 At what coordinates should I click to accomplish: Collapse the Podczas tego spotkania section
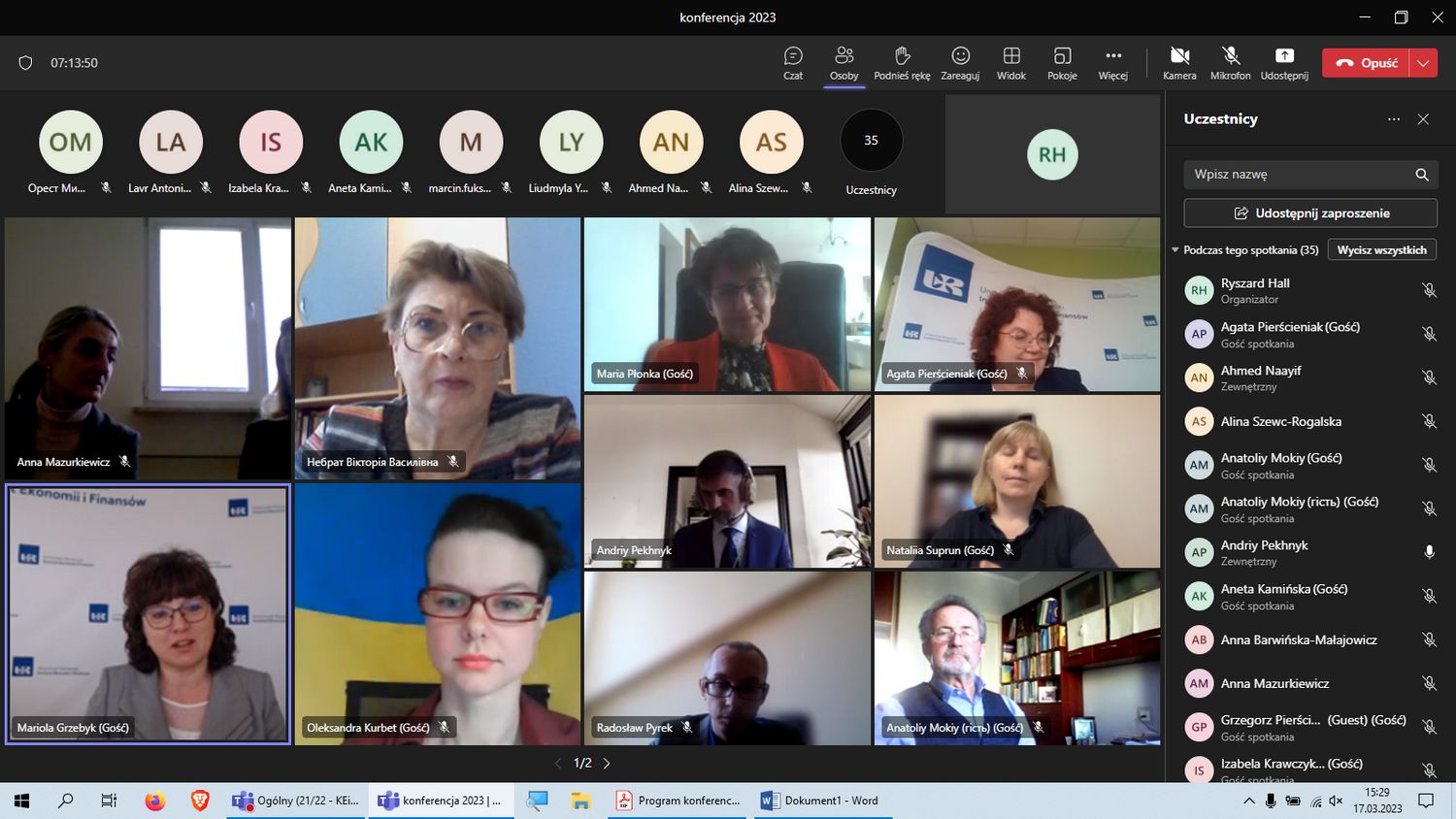[x=1175, y=250]
